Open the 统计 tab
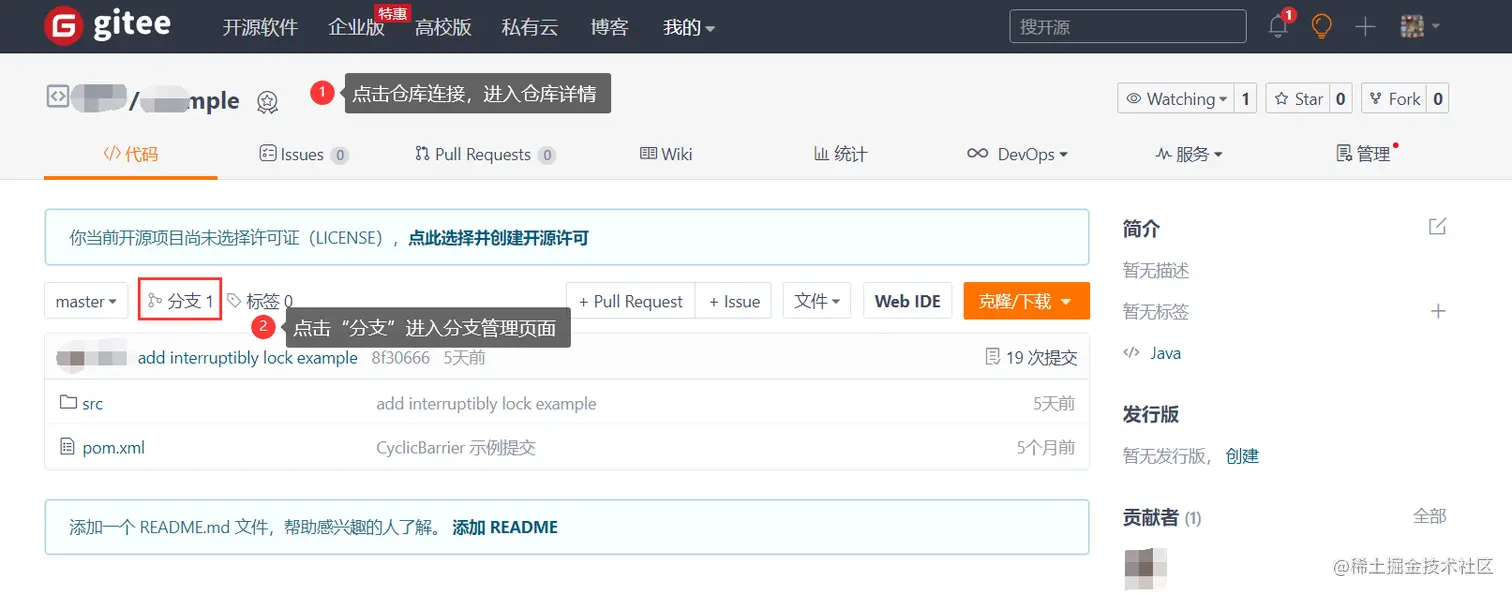The image size is (1512, 595). point(840,154)
